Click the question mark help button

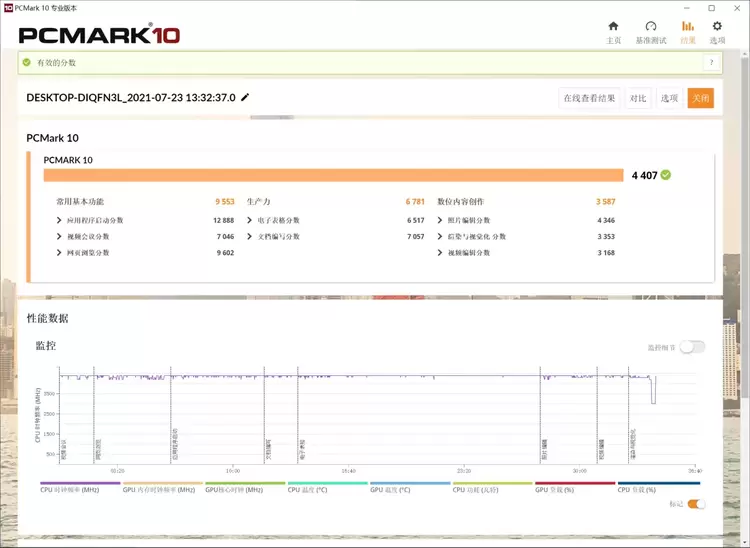coord(711,63)
